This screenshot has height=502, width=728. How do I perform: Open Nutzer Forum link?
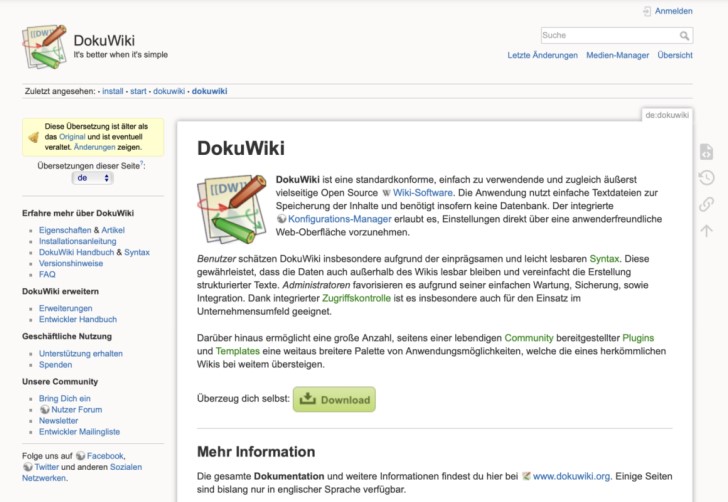point(77,410)
